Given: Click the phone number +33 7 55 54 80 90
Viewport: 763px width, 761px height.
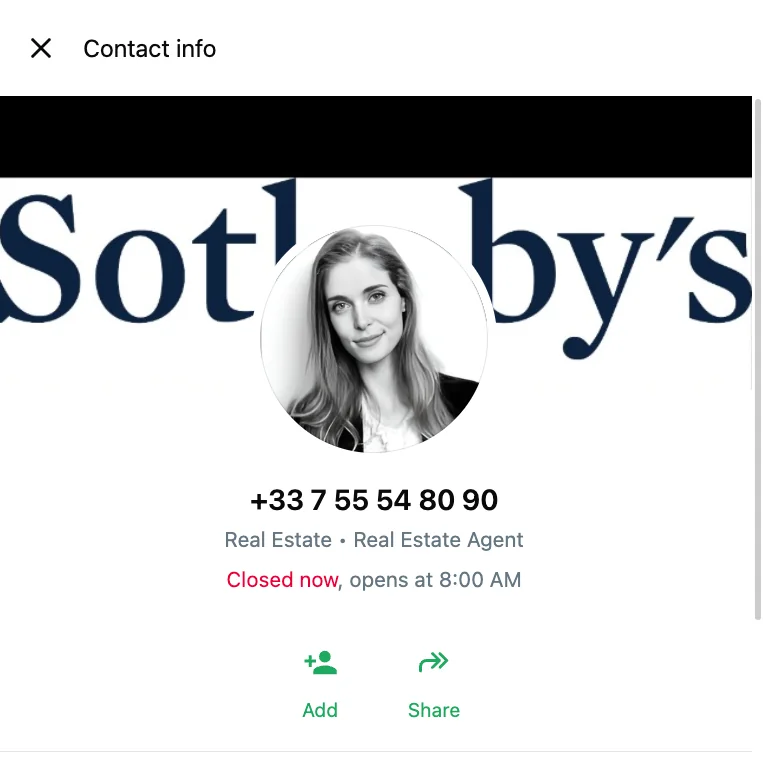Looking at the screenshot, I should coord(374,500).
